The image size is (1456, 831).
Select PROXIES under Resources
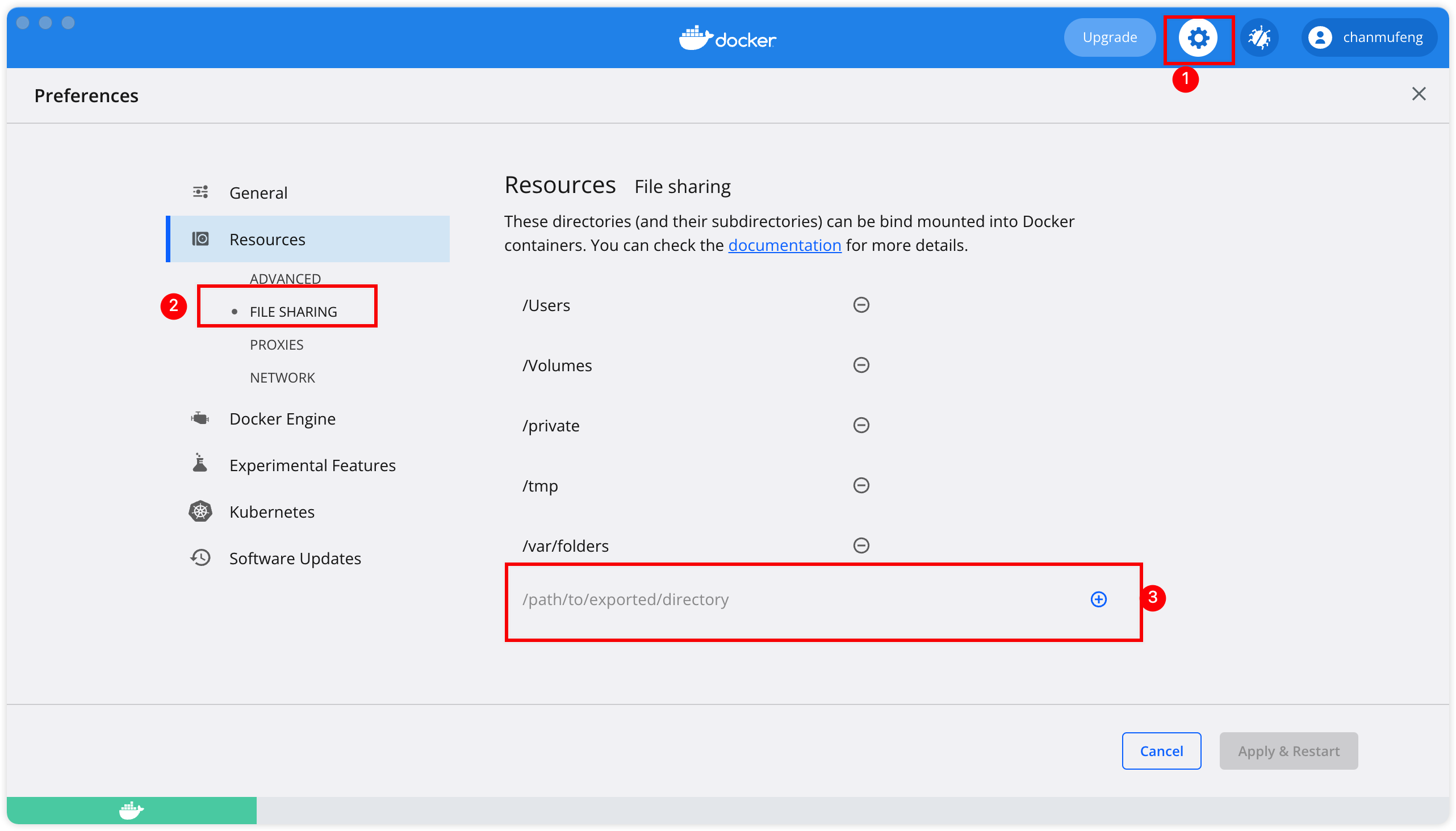(276, 344)
